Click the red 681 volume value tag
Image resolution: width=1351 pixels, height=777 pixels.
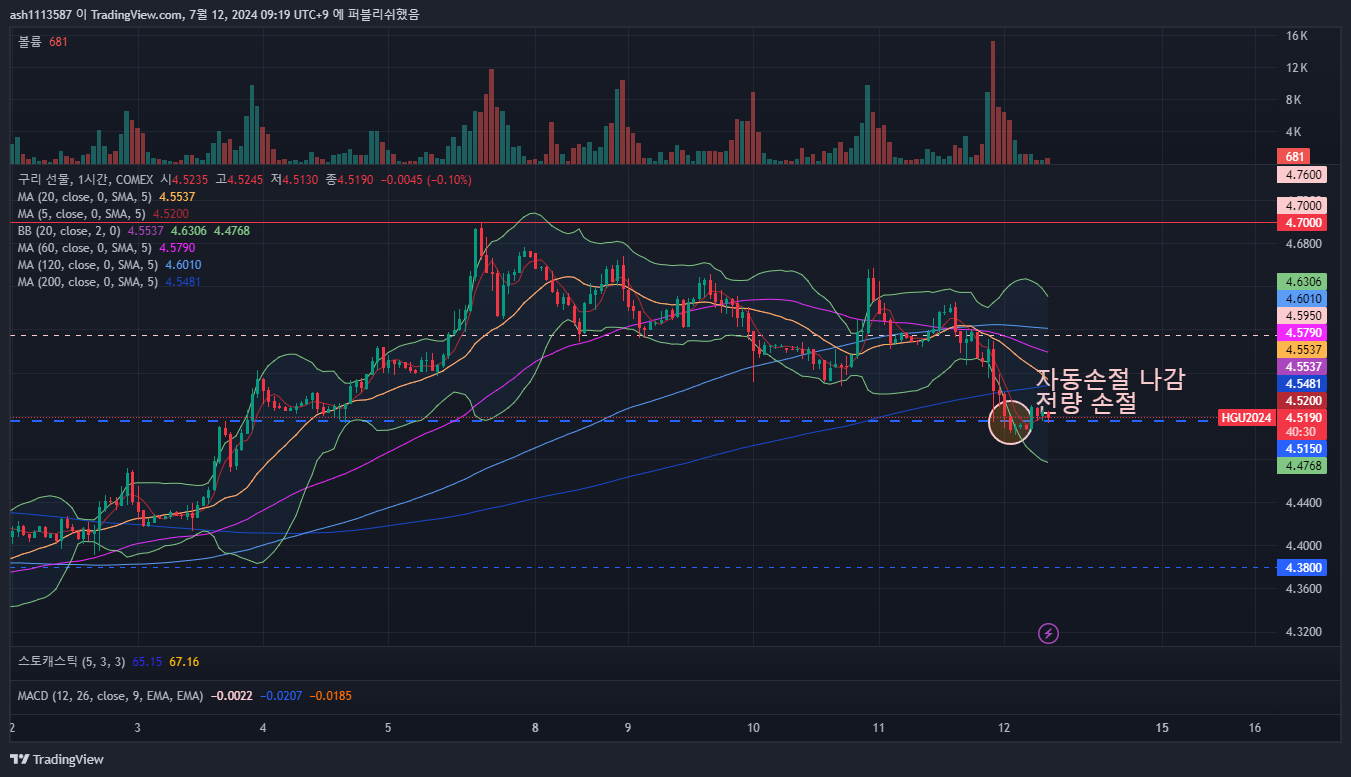(x=1294, y=157)
